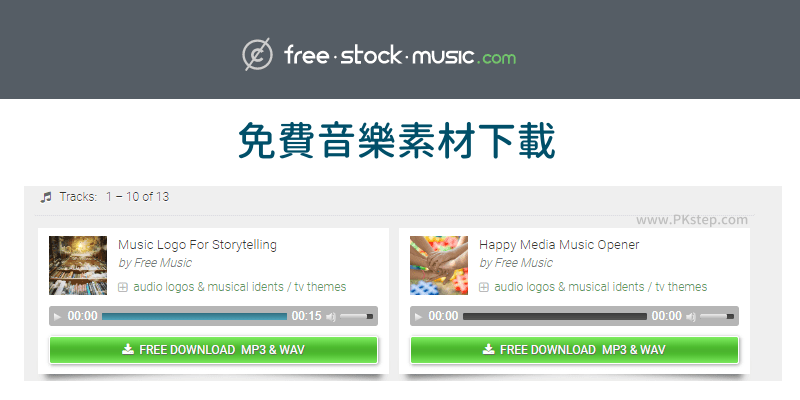Mute the Happy Media Music Opener player
This screenshot has width=800, height=400.
tap(691, 317)
